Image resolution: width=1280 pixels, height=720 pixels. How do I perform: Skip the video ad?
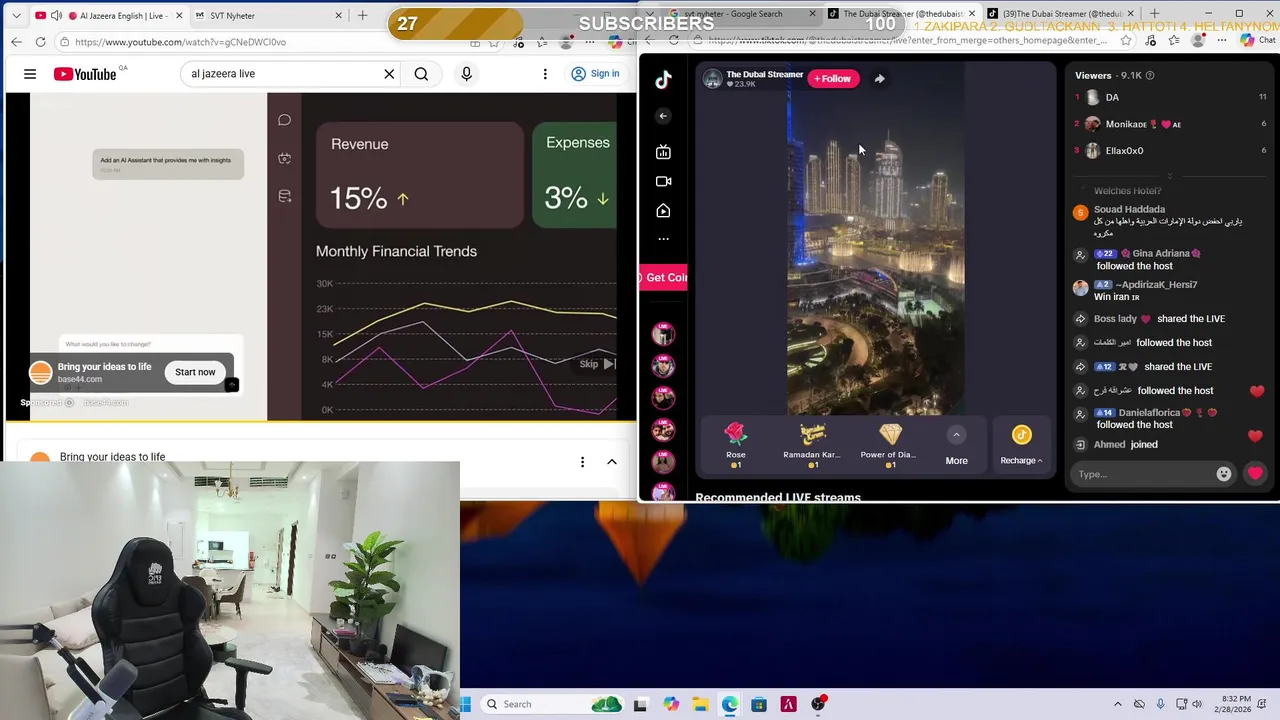click(x=597, y=364)
